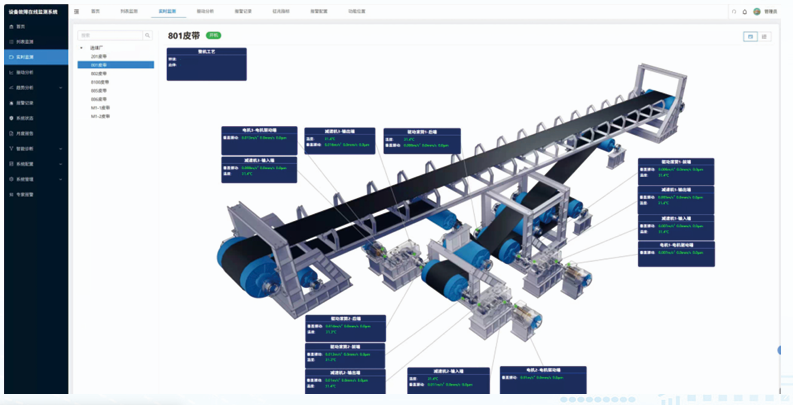Click the sidebar collapse hamburger icon
Screen dimensions: 801x405
coord(77,11)
